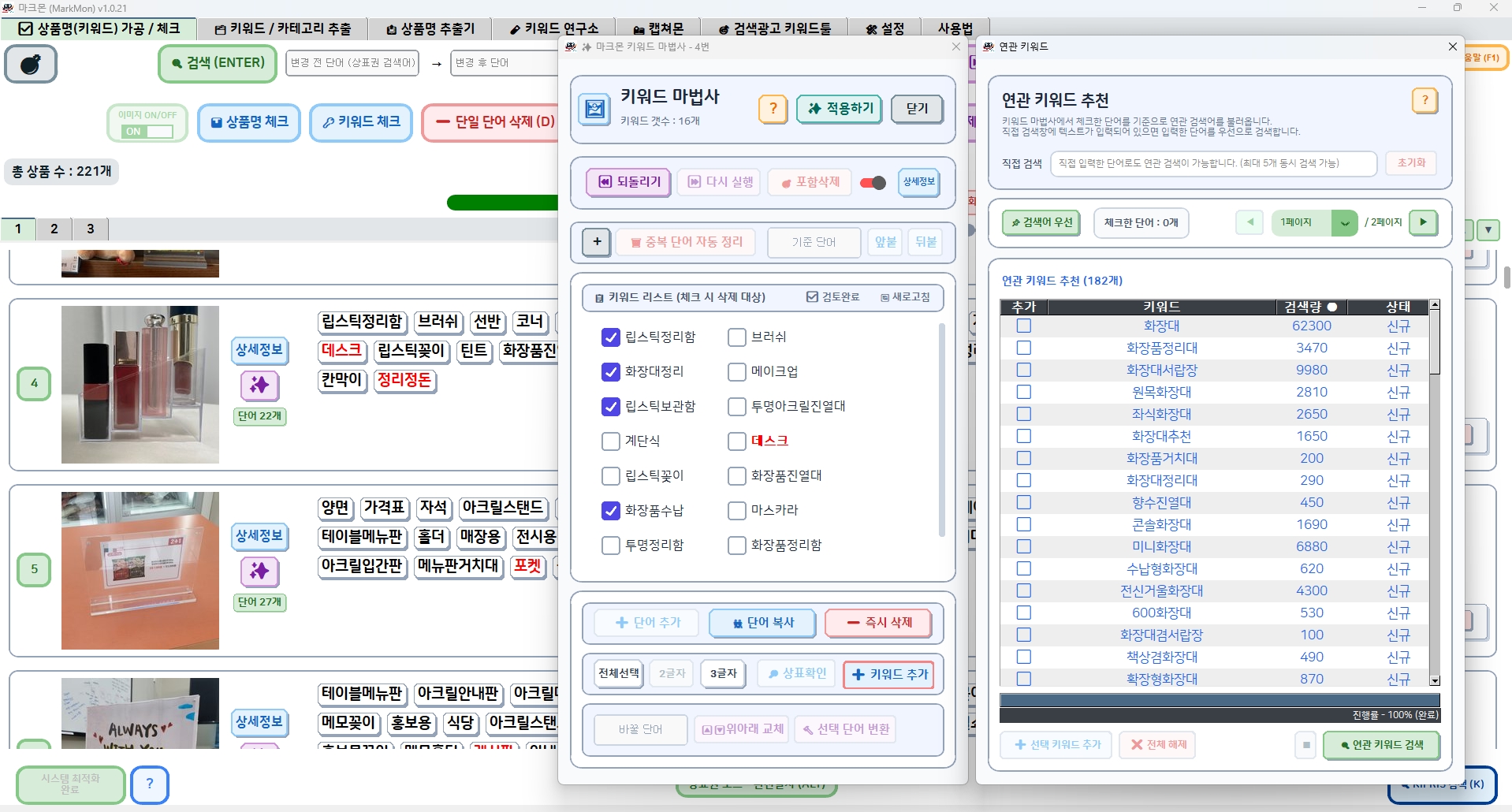
Task: Click the 진행률 100% progress bar
Action: pyautogui.click(x=1219, y=700)
